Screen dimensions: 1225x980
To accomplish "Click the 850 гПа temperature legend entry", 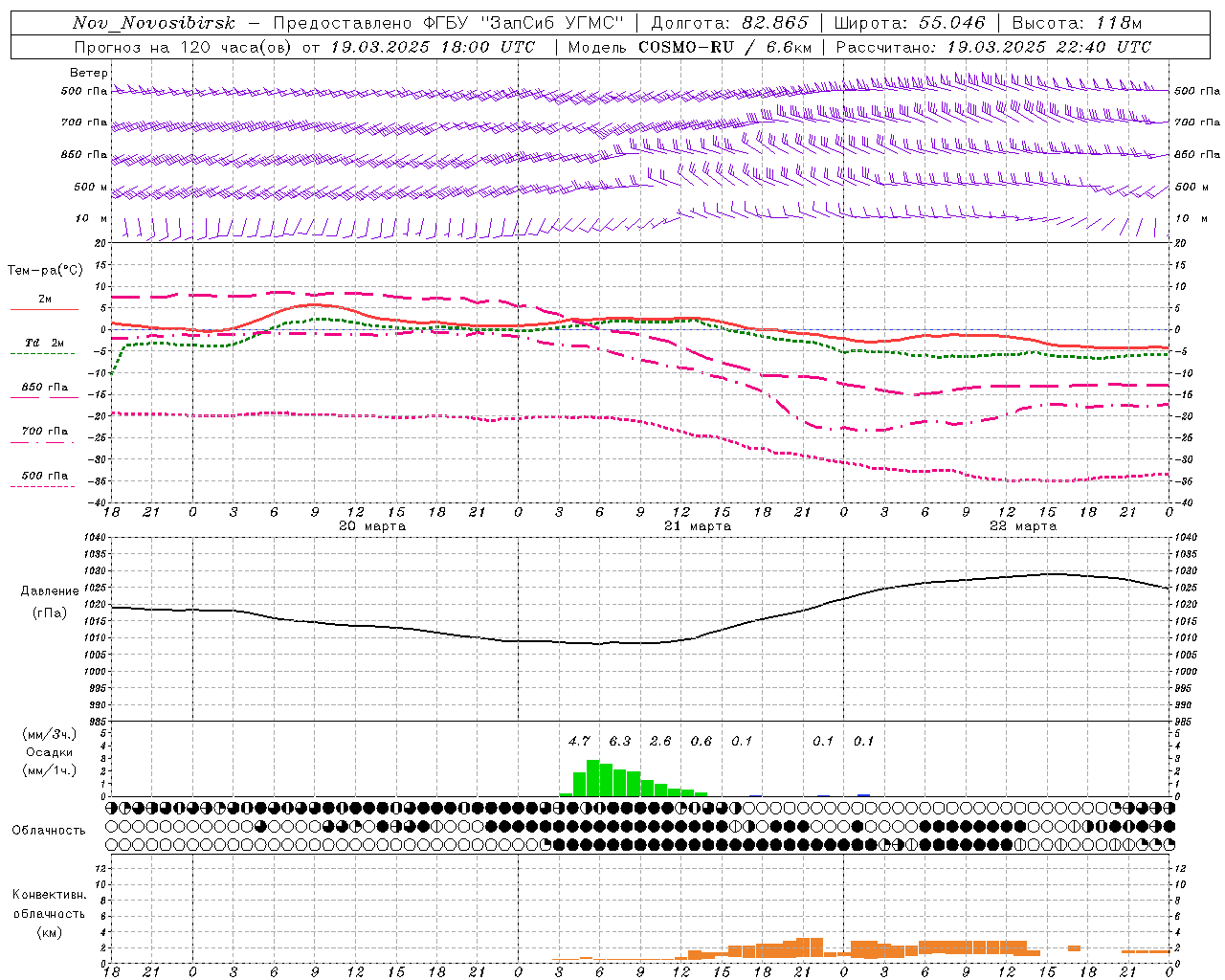I will tap(45, 388).
